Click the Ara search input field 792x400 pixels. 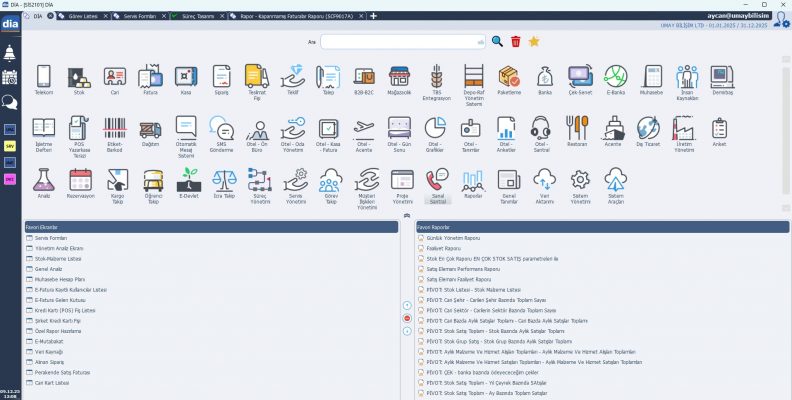click(403, 42)
